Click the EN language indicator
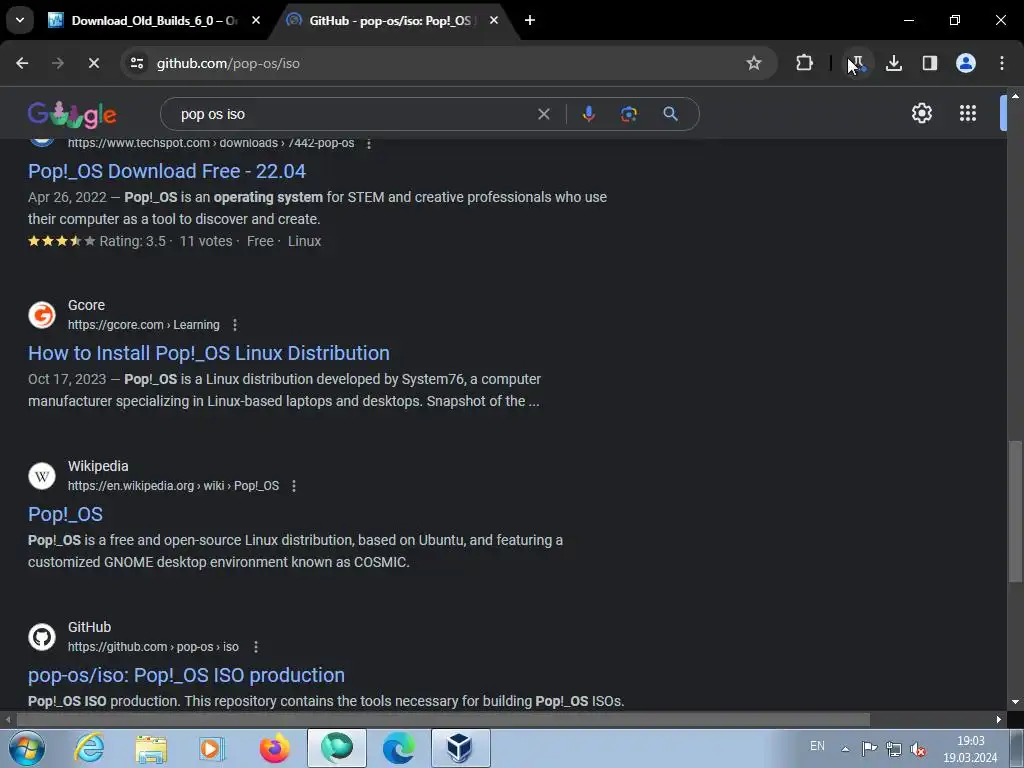Screen dimensions: 1024x768 [817, 746]
